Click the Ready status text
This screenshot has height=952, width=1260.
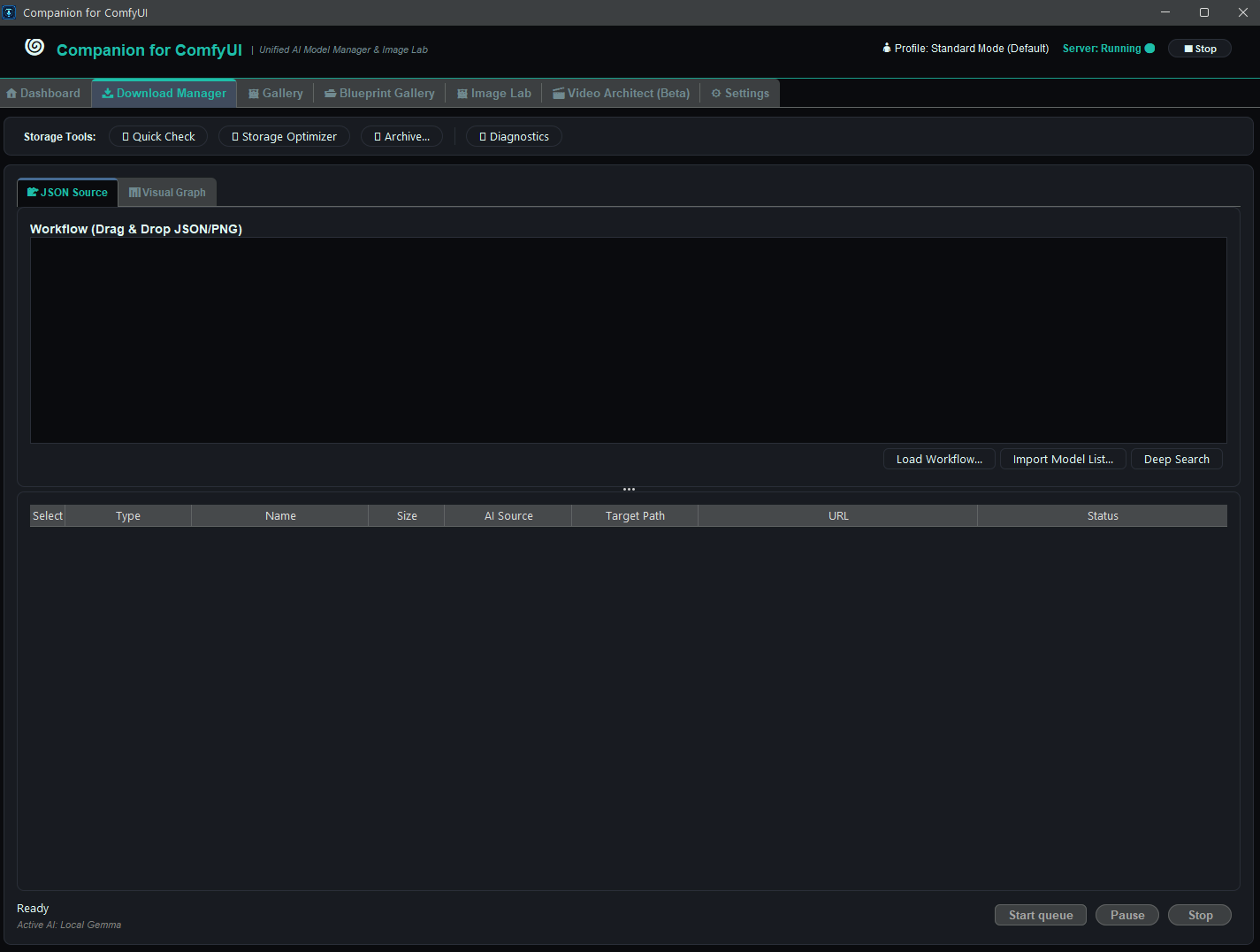click(x=33, y=908)
